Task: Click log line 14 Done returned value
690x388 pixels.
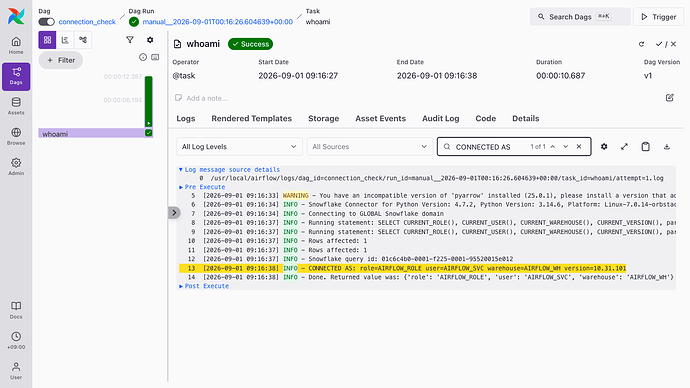Action: 427,277
